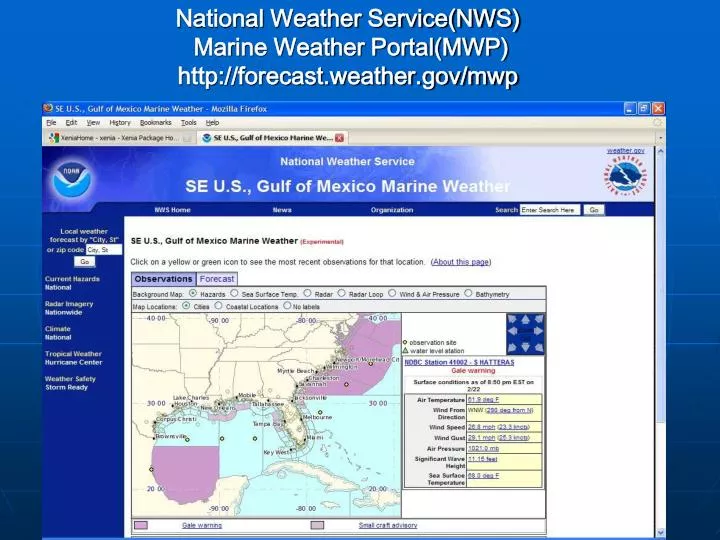Viewport: 720px width, 540px height.
Task: Select No labels map option
Action: coord(287,305)
